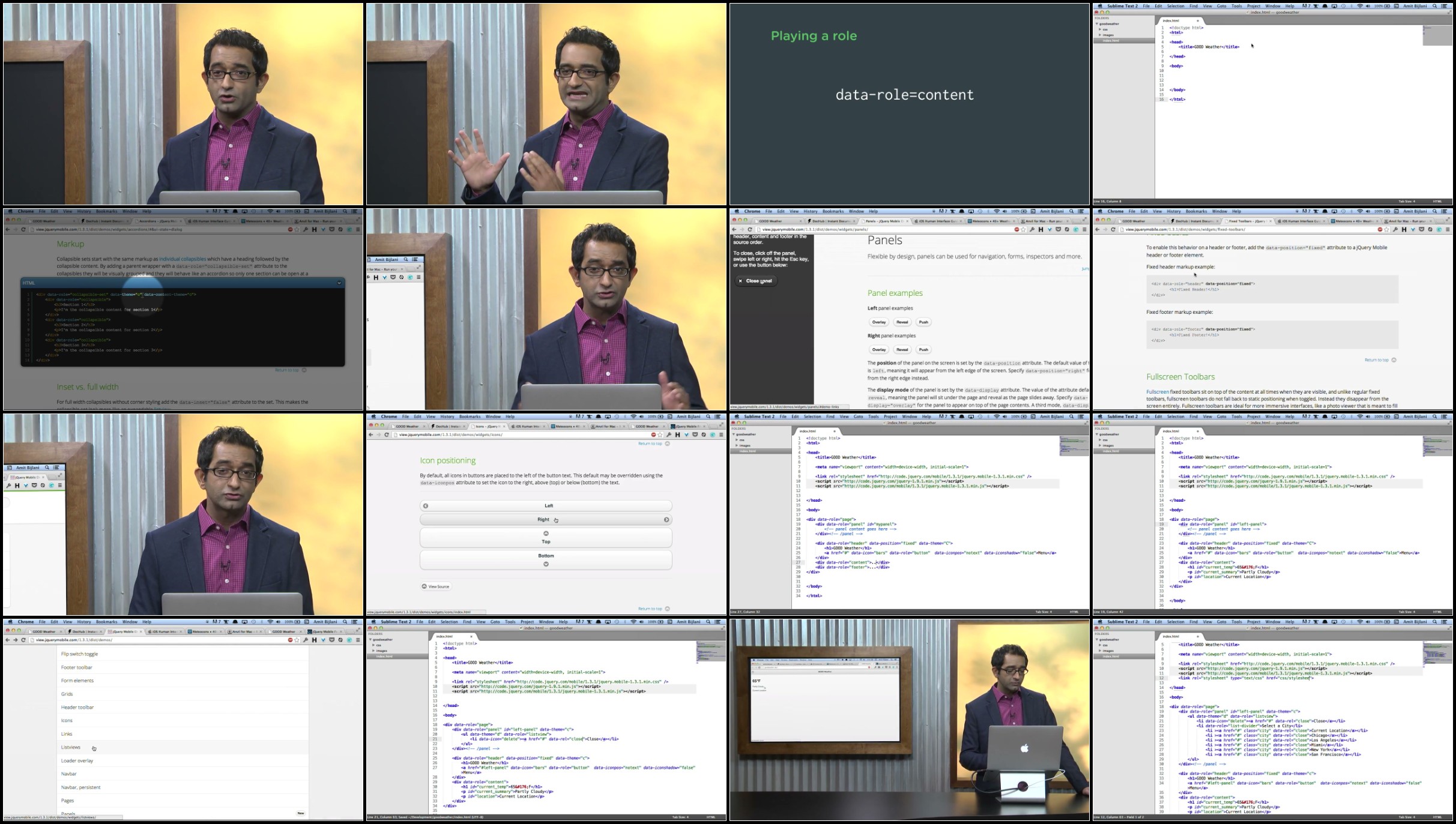Click Push under Right panel examples
The width and height of the screenshot is (1456, 824).
[923, 349]
